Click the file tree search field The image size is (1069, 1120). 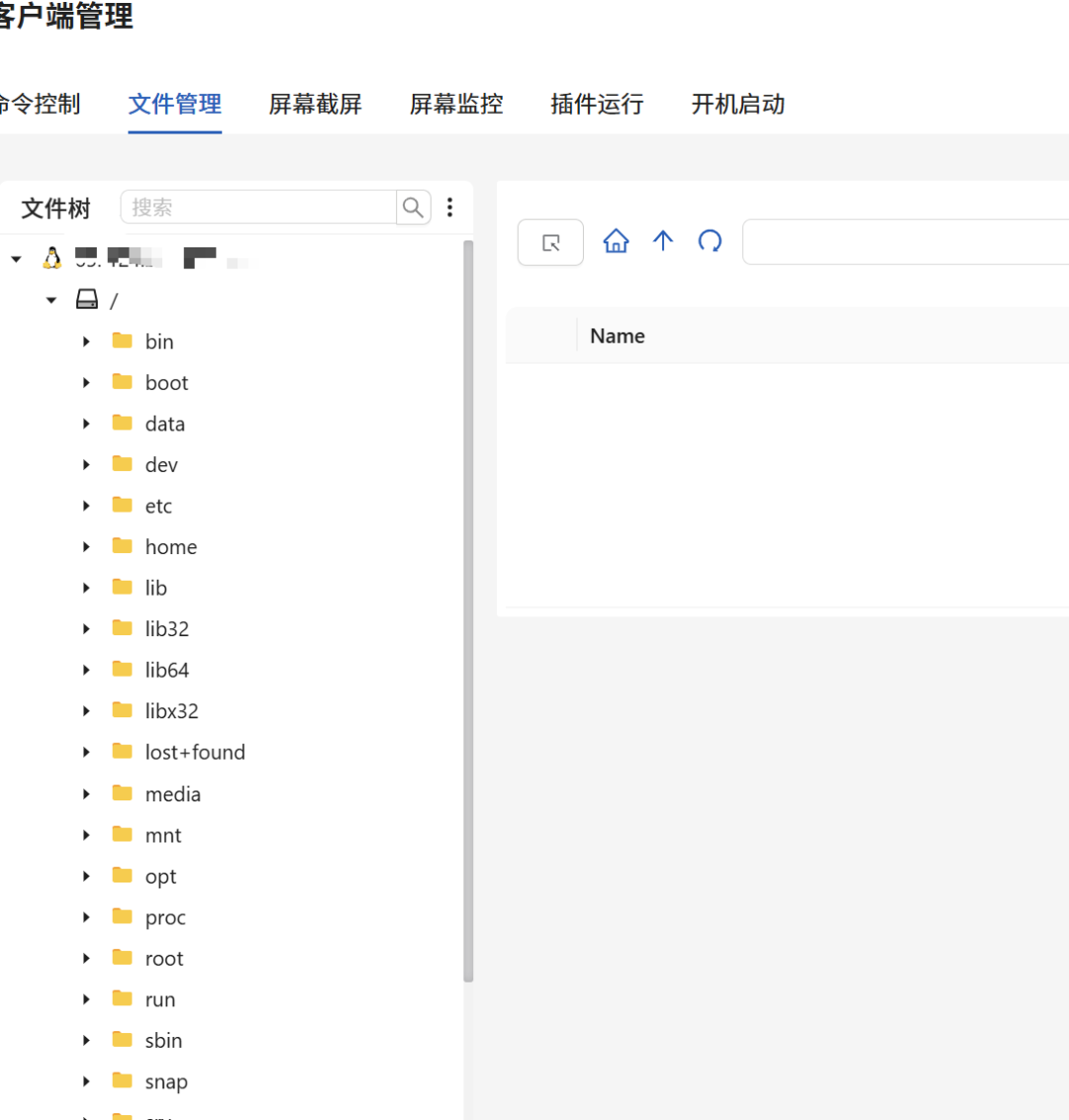click(x=258, y=207)
